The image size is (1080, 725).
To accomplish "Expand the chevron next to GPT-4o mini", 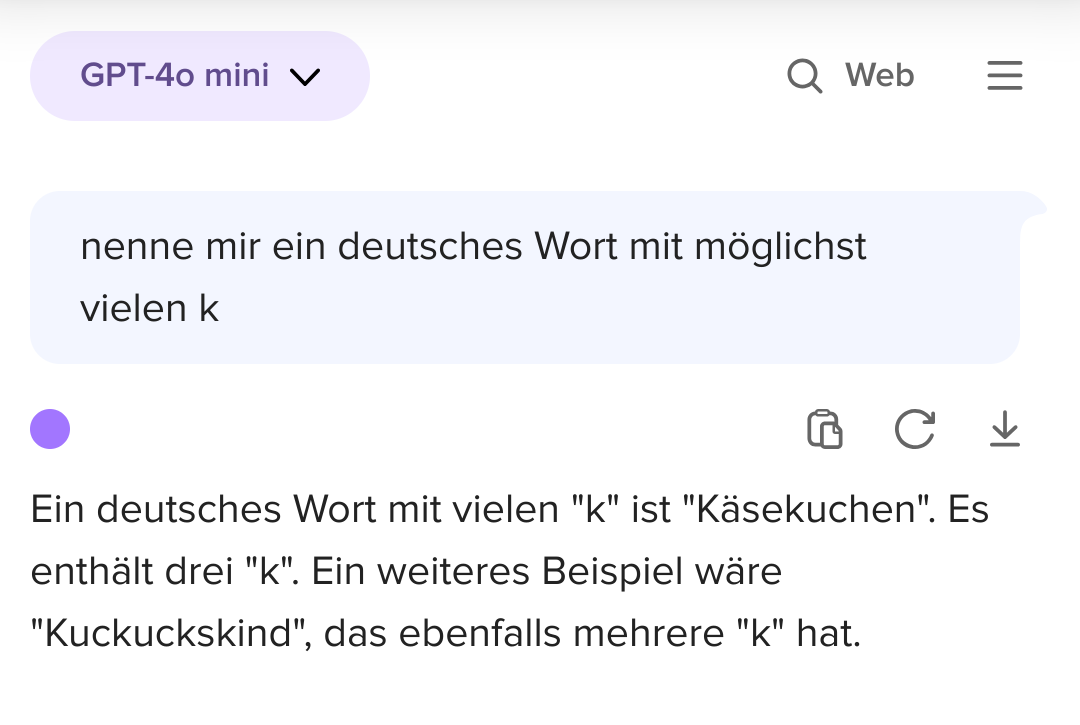I will click(305, 76).
